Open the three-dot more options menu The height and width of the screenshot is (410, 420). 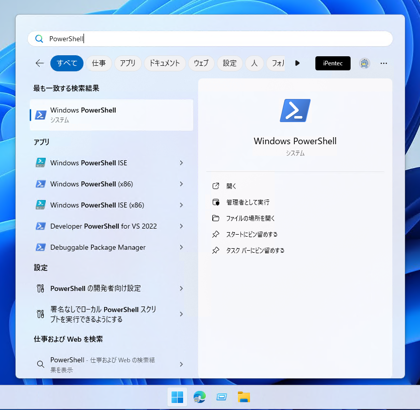pyautogui.click(x=384, y=63)
